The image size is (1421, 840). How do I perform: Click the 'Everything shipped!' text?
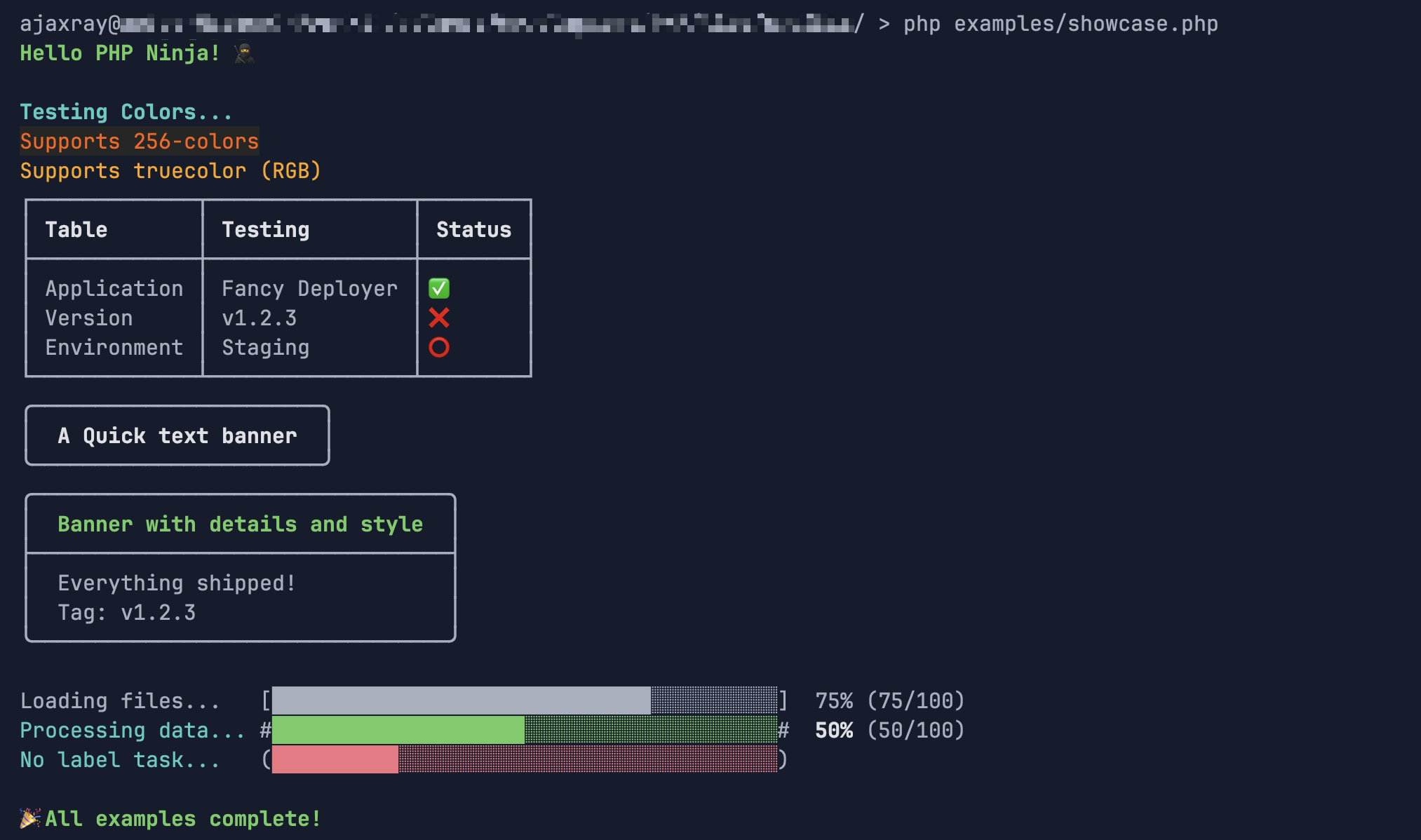(x=175, y=583)
